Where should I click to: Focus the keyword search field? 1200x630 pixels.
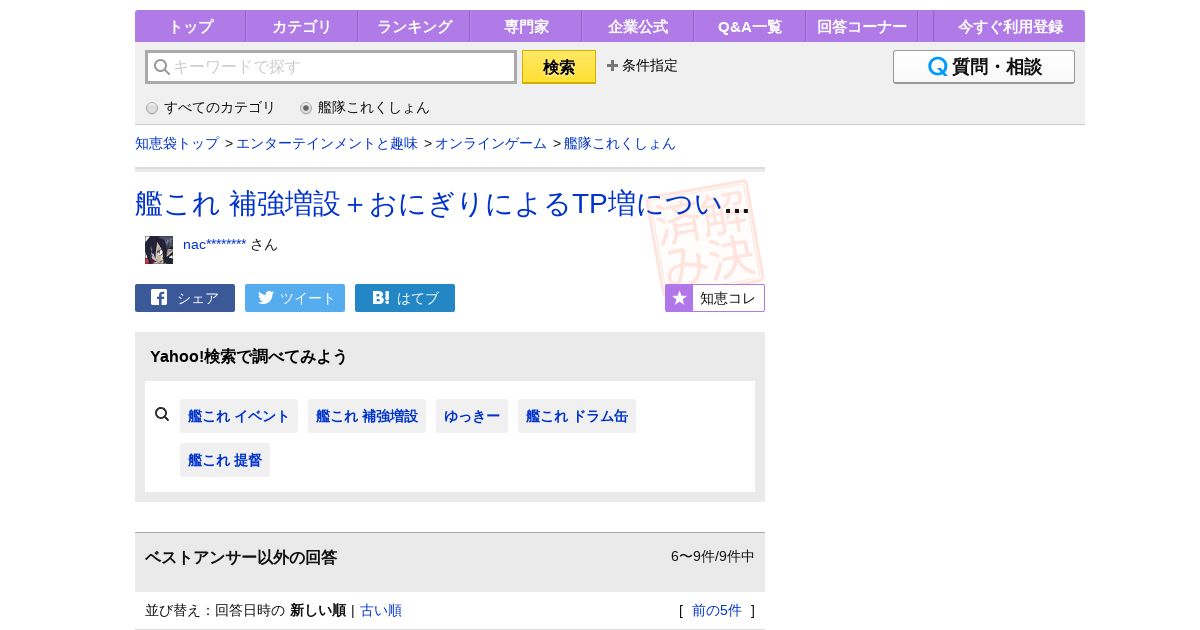pos(331,67)
